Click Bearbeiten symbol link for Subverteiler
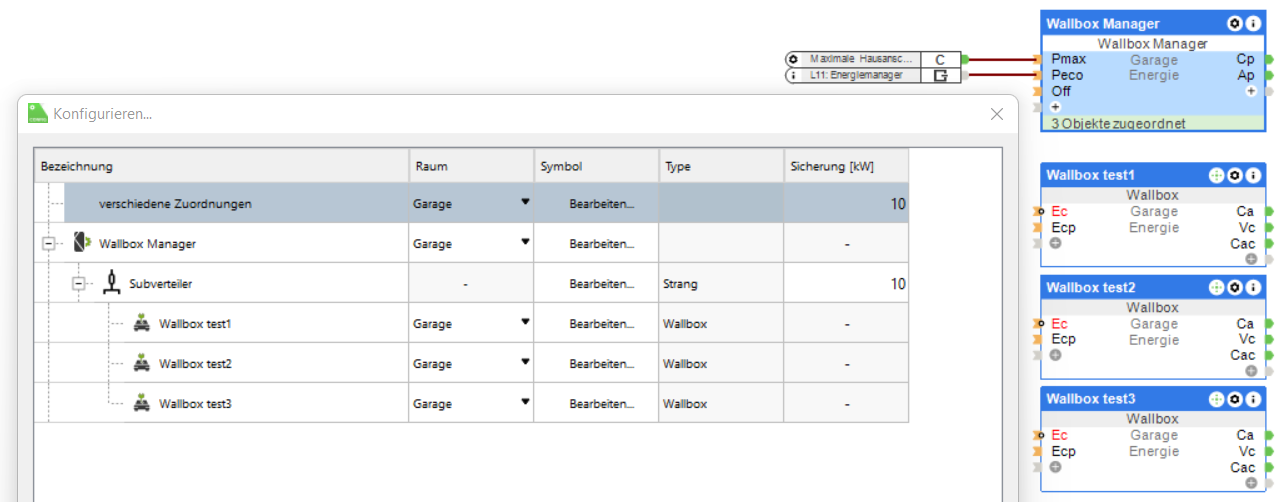 (x=601, y=284)
